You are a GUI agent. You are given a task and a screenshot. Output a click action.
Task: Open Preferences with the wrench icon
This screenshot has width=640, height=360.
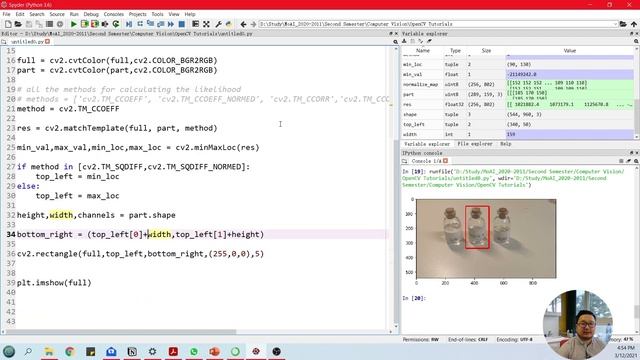pyautogui.click(x=219, y=24)
